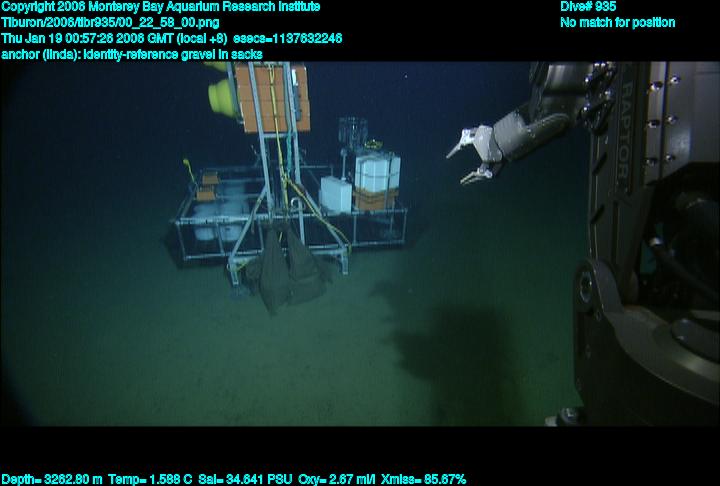This screenshot has height=486, width=720.
Task: Select the Xmiss= 85.67% reading
Action: pyautogui.click(x=424, y=479)
